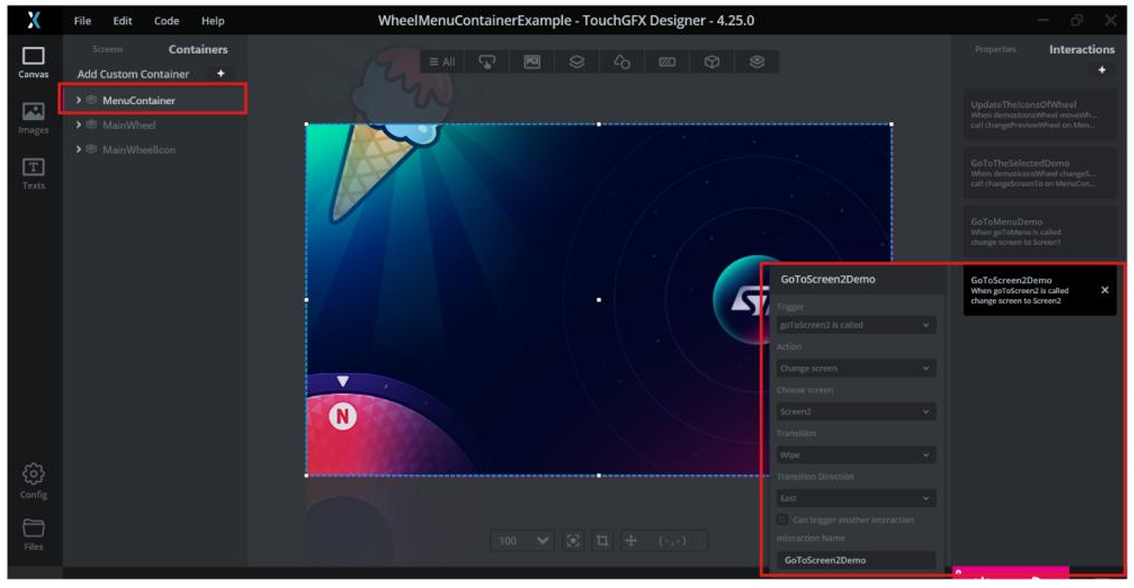The width and height of the screenshot is (1134, 588).
Task: Add a new interaction with plus icon
Action: (1101, 70)
